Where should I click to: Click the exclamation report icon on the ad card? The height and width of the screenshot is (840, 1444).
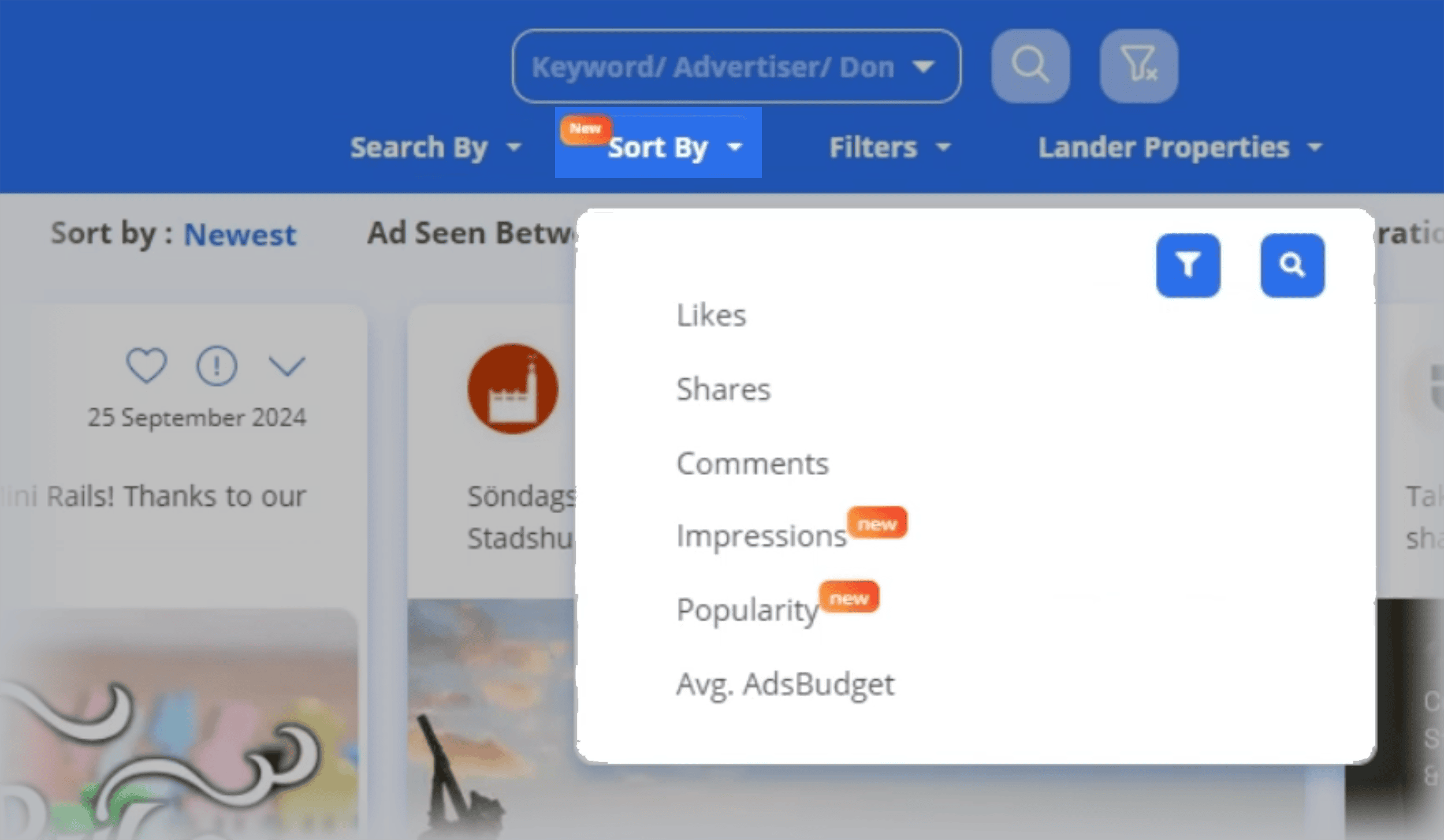[216, 365]
